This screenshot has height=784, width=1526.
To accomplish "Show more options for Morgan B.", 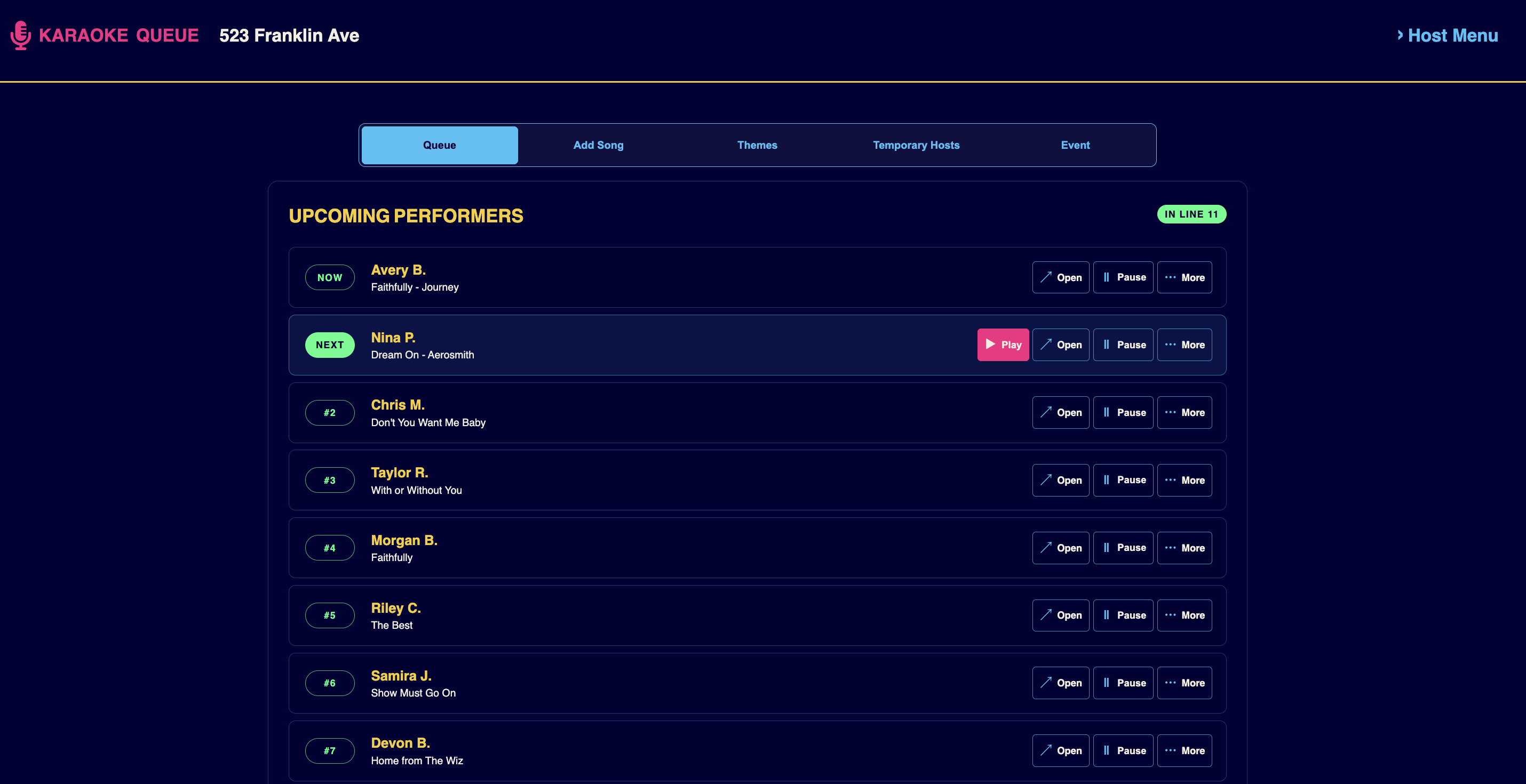I will (x=1185, y=548).
